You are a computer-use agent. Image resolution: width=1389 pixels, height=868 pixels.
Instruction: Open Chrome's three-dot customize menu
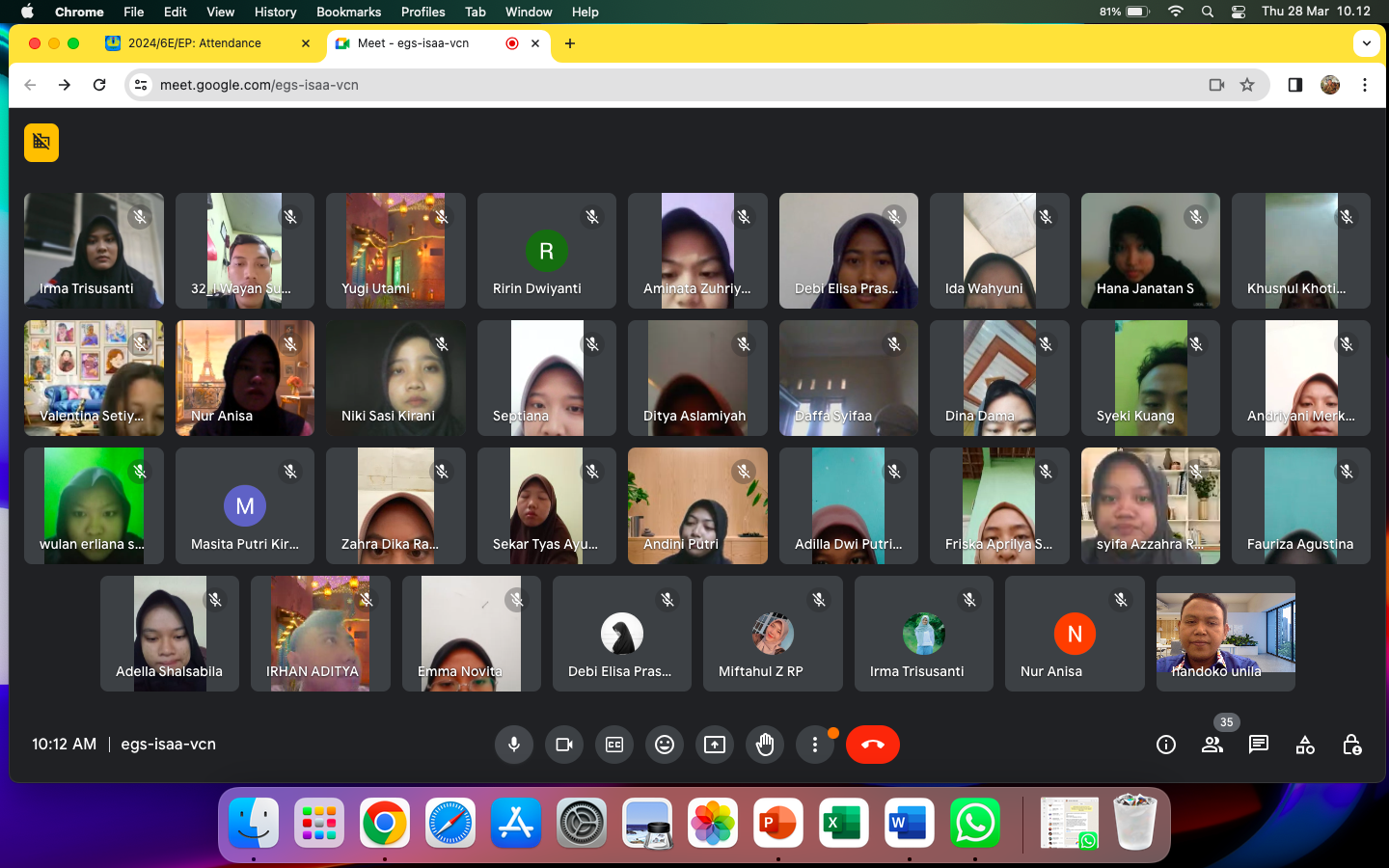1365,85
